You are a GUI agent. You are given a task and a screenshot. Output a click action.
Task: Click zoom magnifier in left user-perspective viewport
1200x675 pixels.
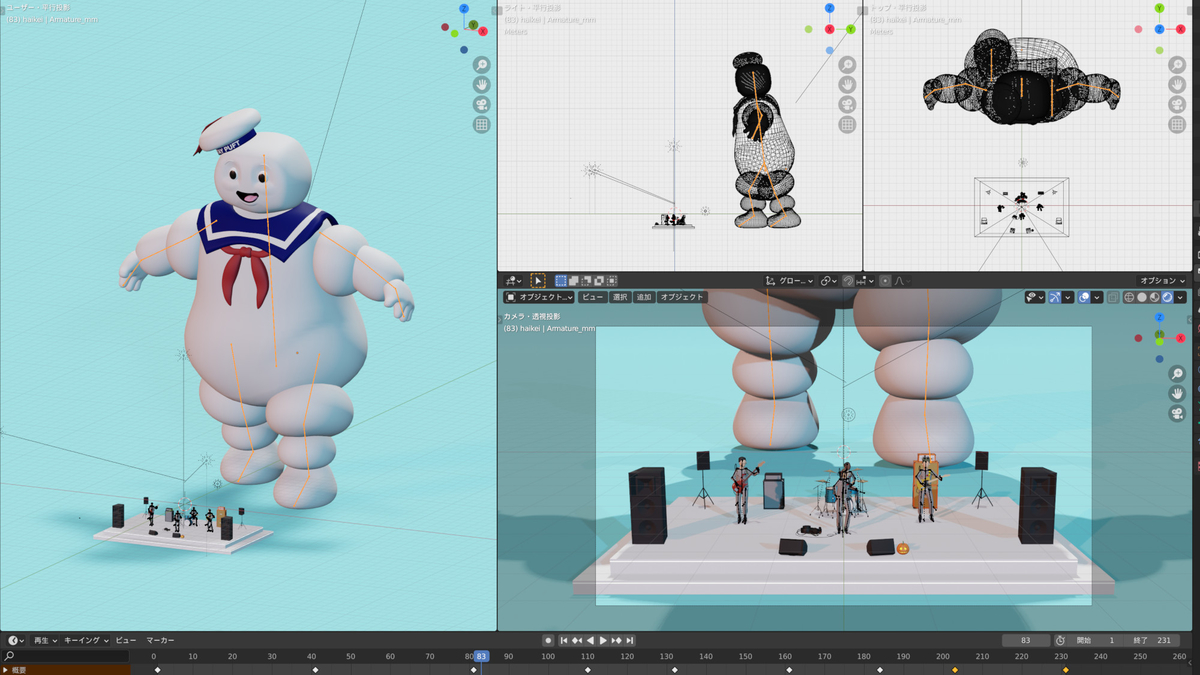pos(481,64)
